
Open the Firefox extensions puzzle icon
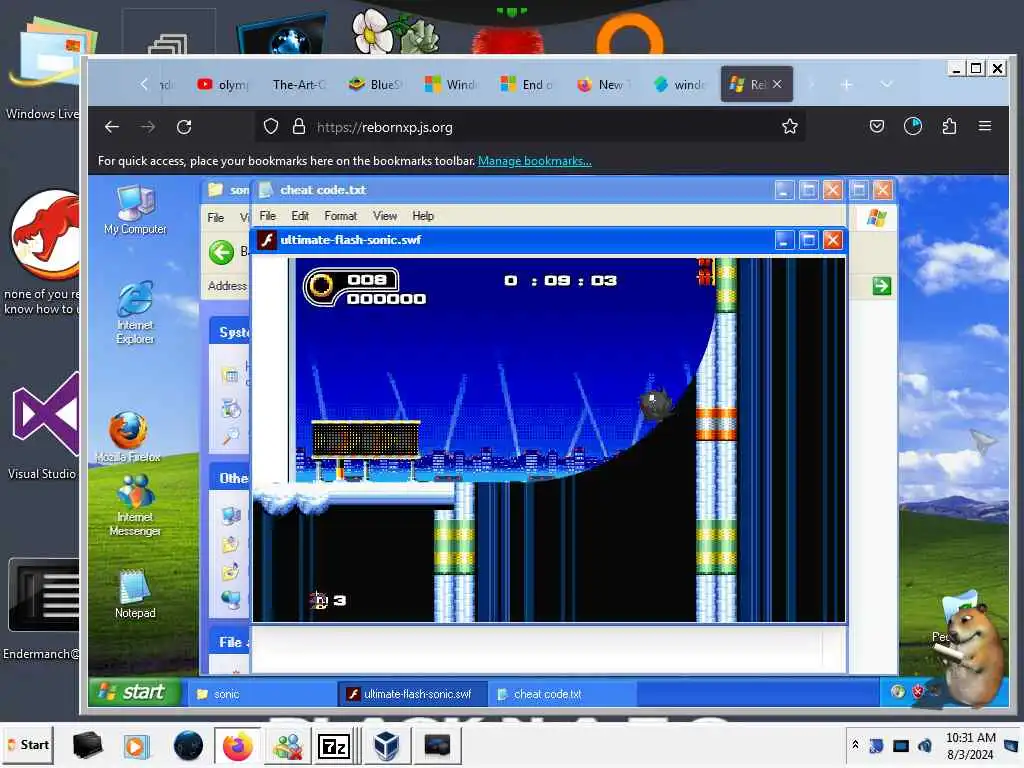(949, 126)
